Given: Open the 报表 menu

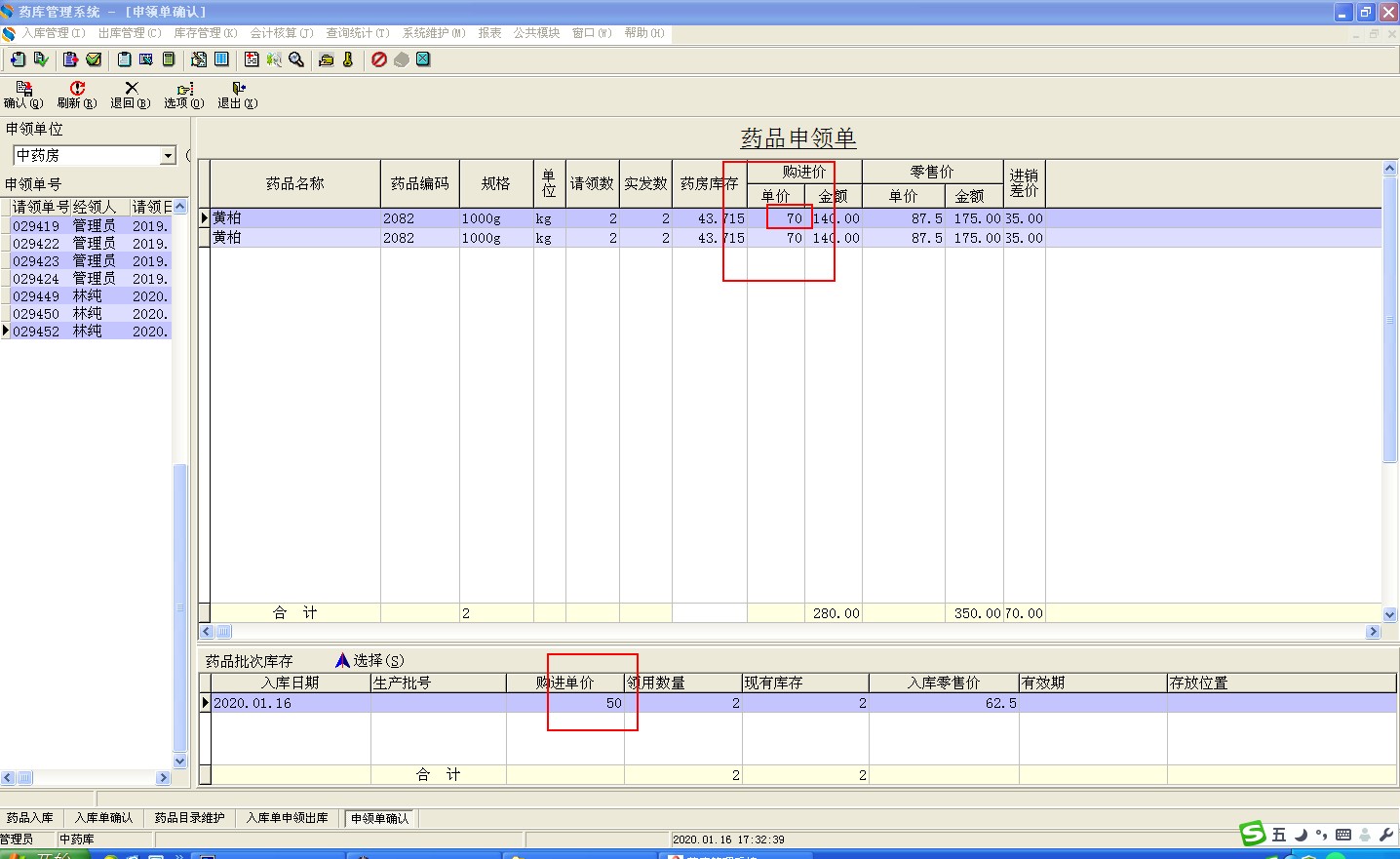Looking at the screenshot, I should pos(489,33).
